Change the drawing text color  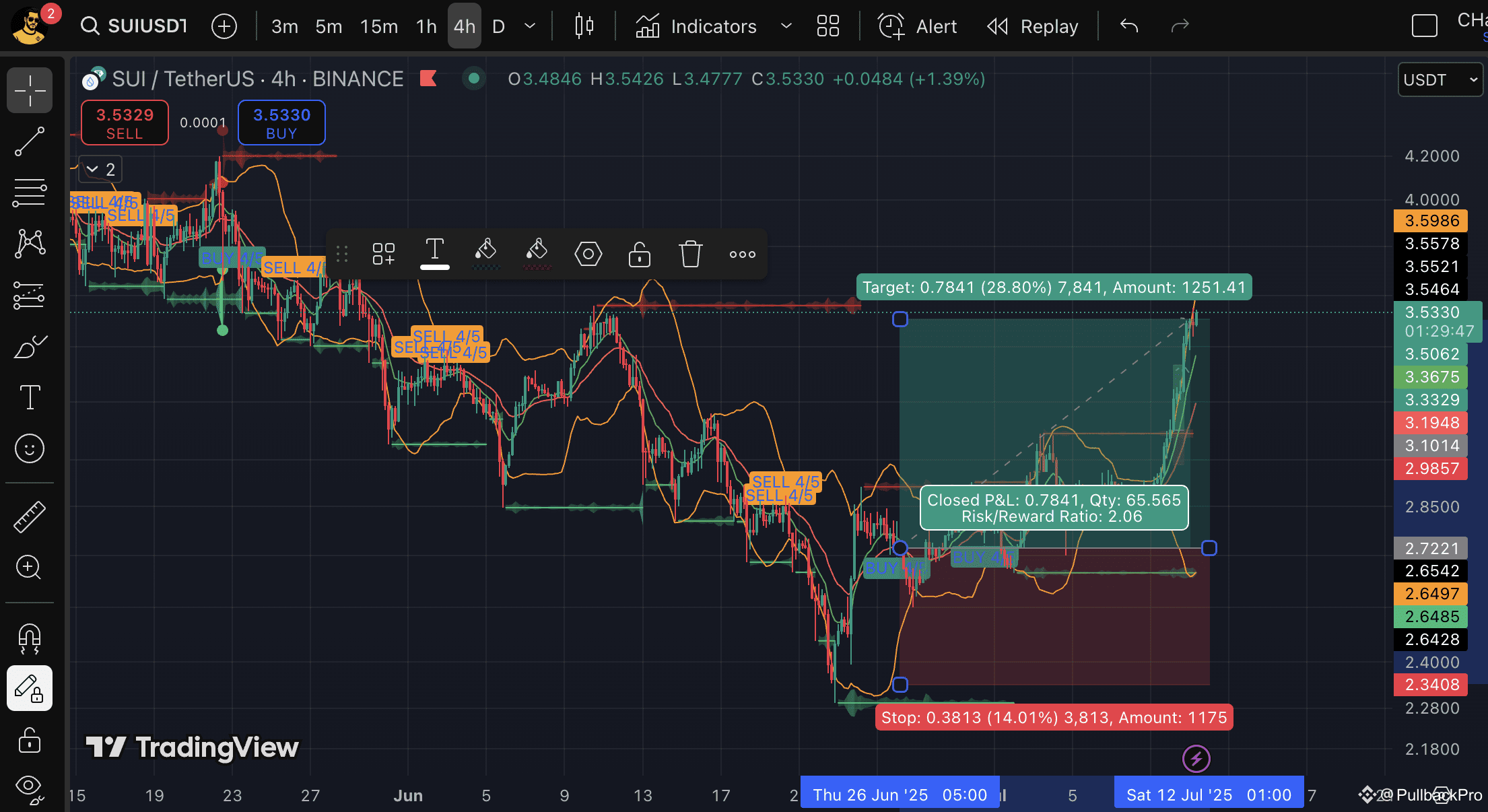[x=435, y=254]
